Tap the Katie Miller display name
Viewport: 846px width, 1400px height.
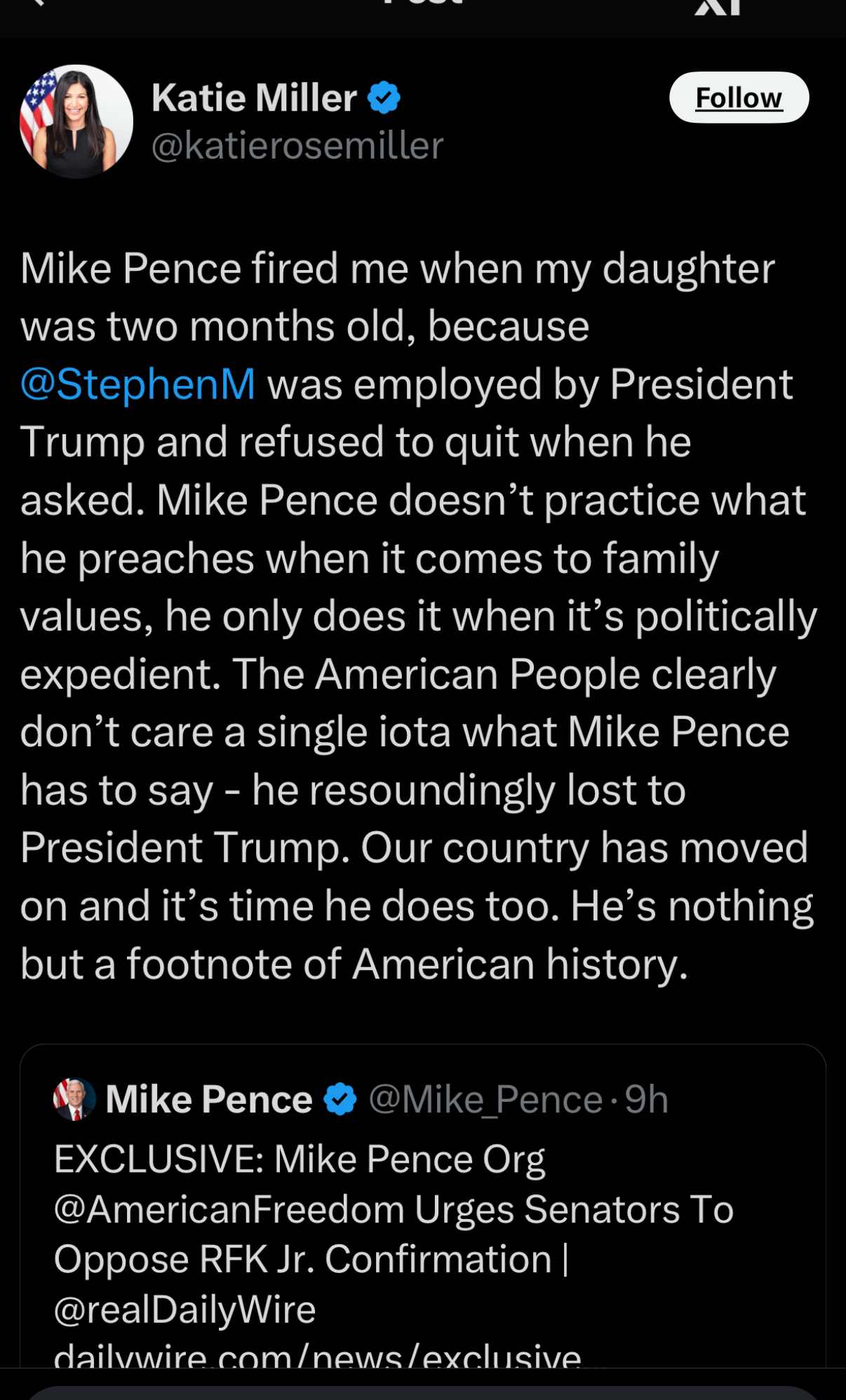(254, 97)
